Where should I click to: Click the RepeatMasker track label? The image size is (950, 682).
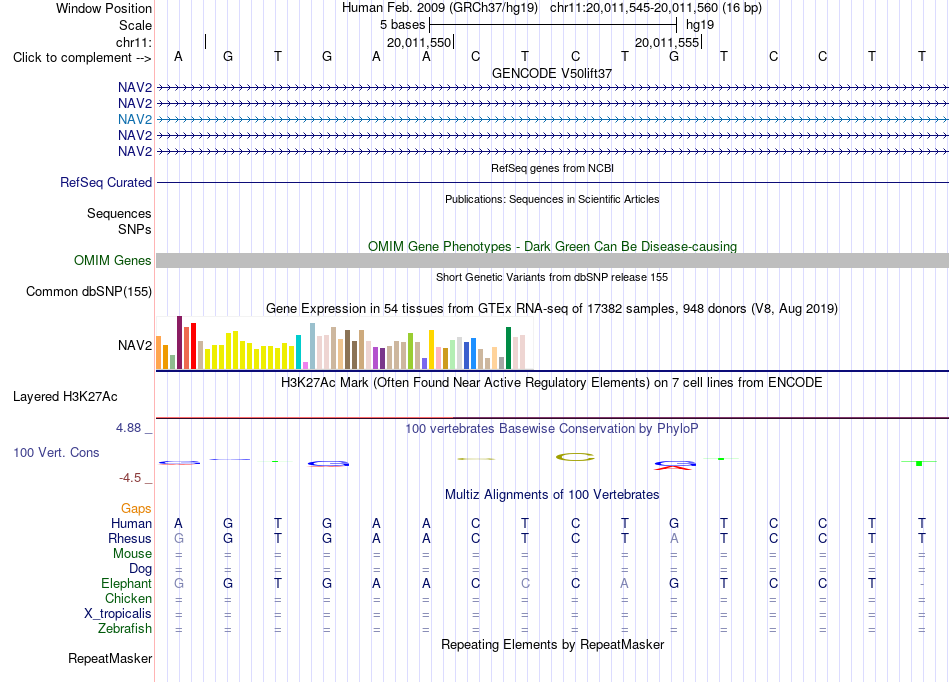click(x=110, y=658)
